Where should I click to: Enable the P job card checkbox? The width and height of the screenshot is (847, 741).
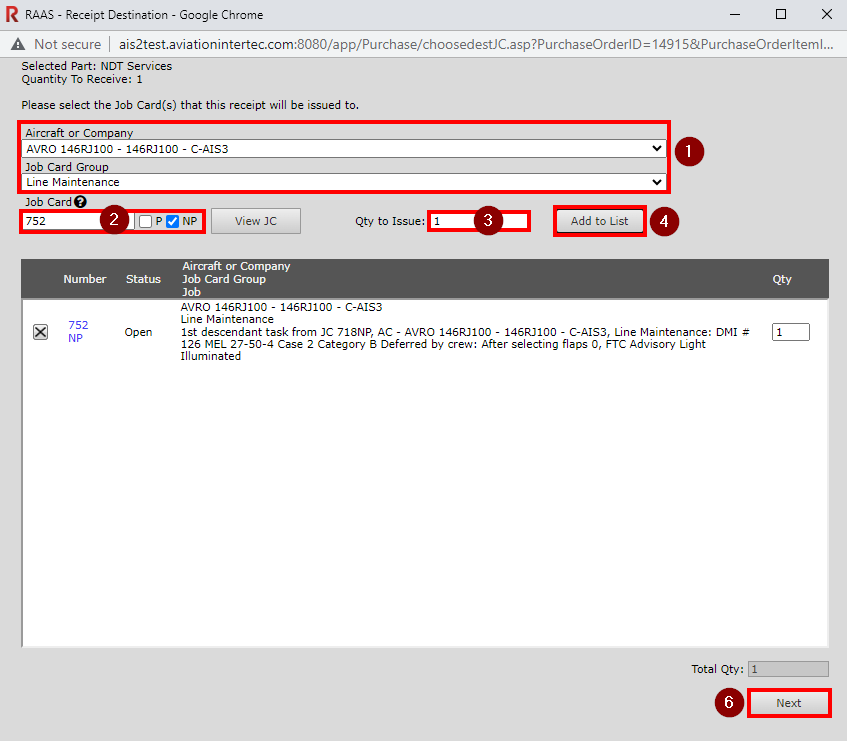(x=145, y=221)
